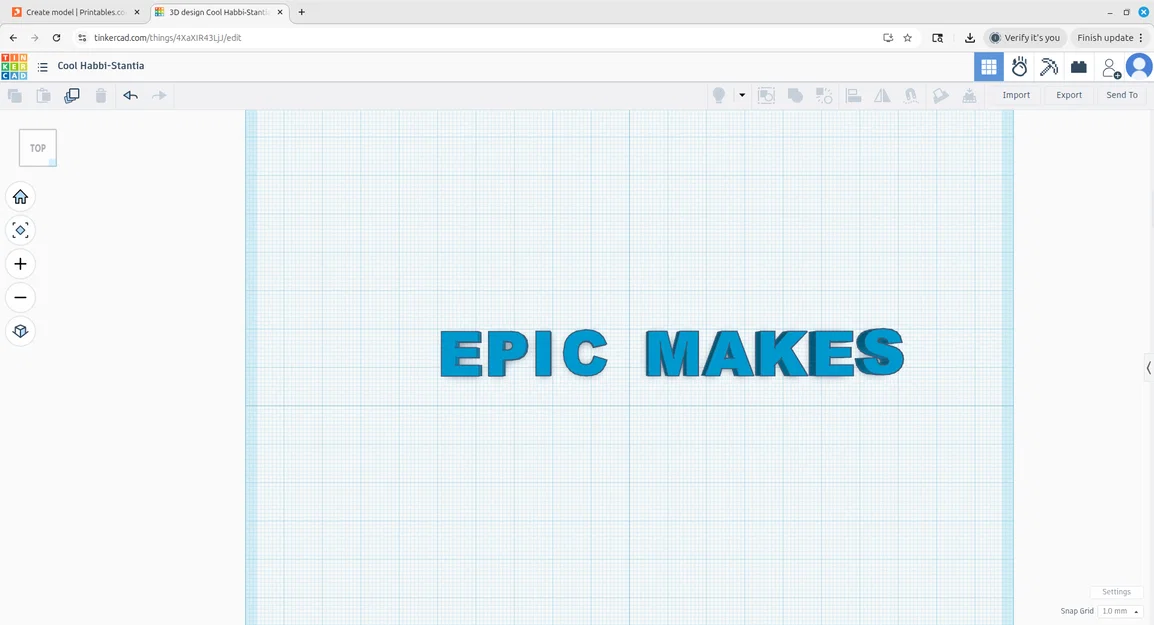Click the magnet icon
The height and width of the screenshot is (625, 1154).
pyautogui.click(x=911, y=96)
